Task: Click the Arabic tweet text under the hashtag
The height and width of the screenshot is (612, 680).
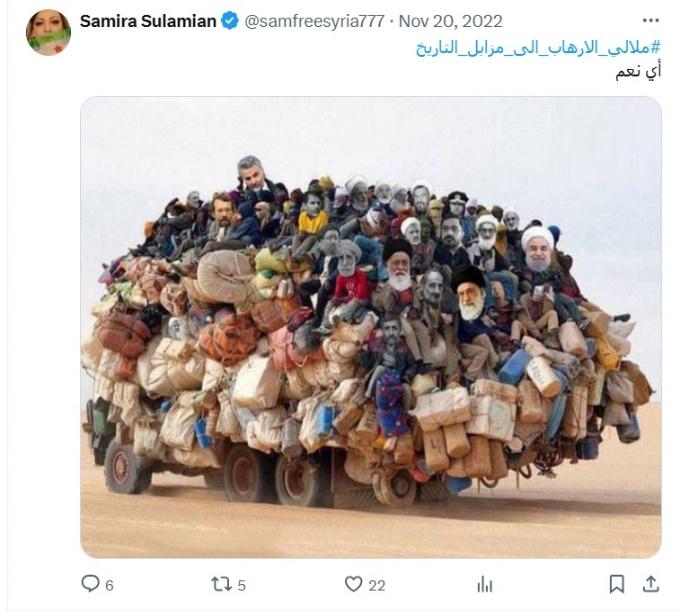Action: (x=638, y=71)
